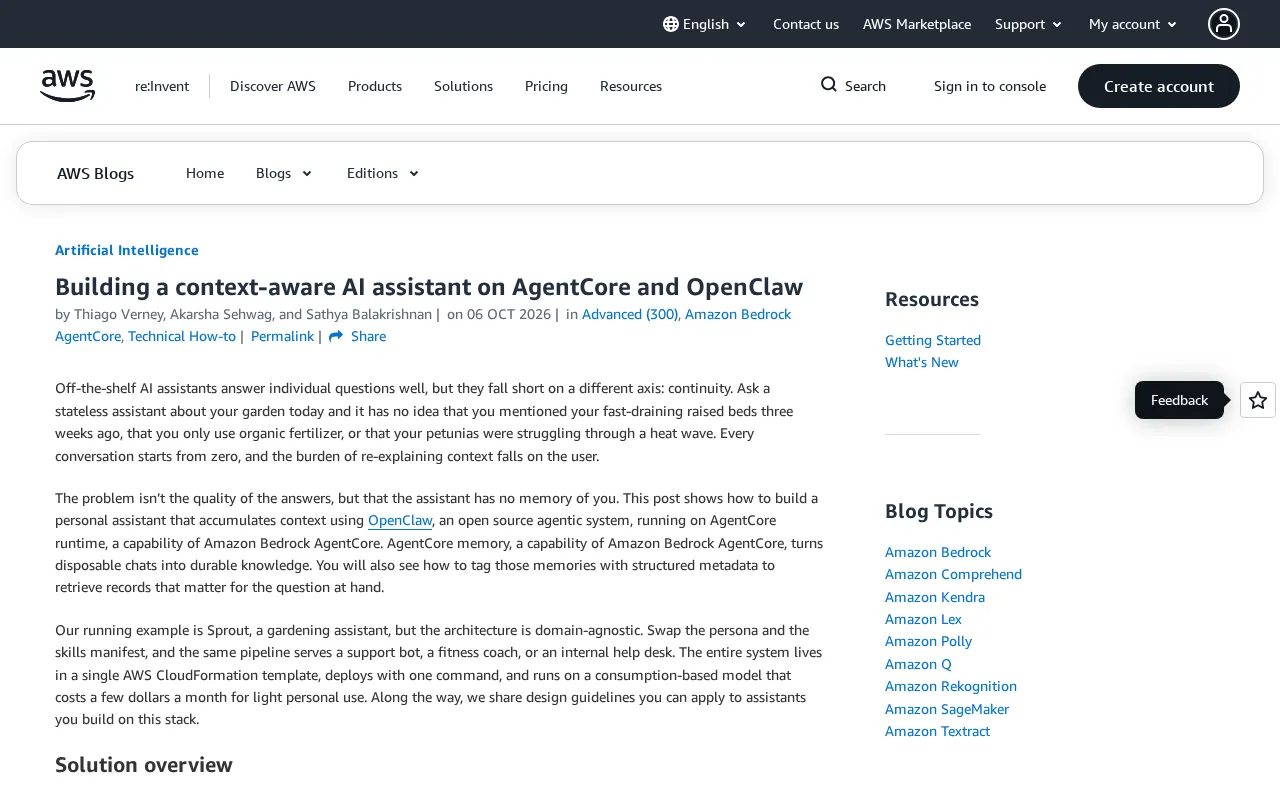Expand the English language dropdown

click(705, 24)
